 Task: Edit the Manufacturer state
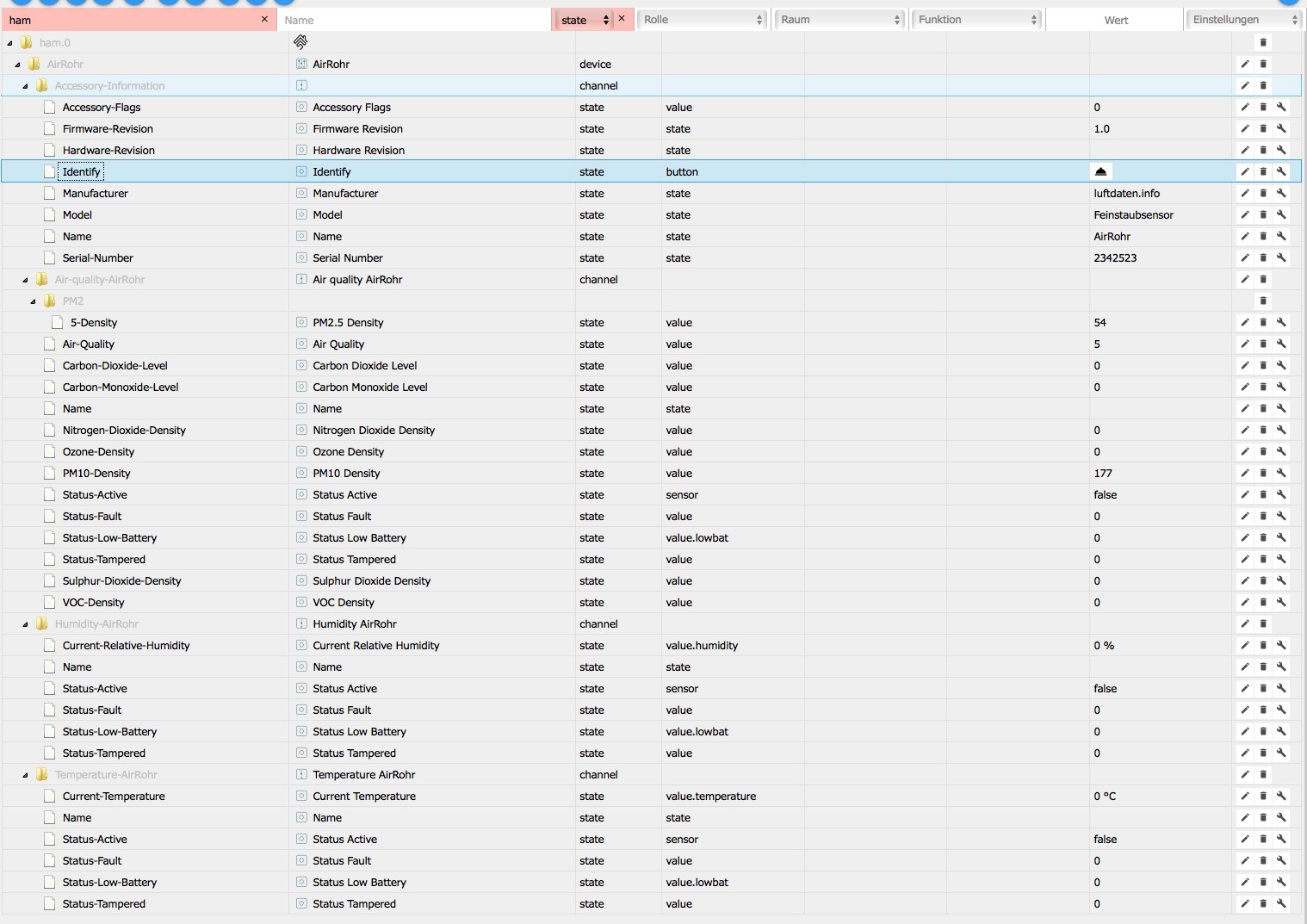pos(1245,193)
